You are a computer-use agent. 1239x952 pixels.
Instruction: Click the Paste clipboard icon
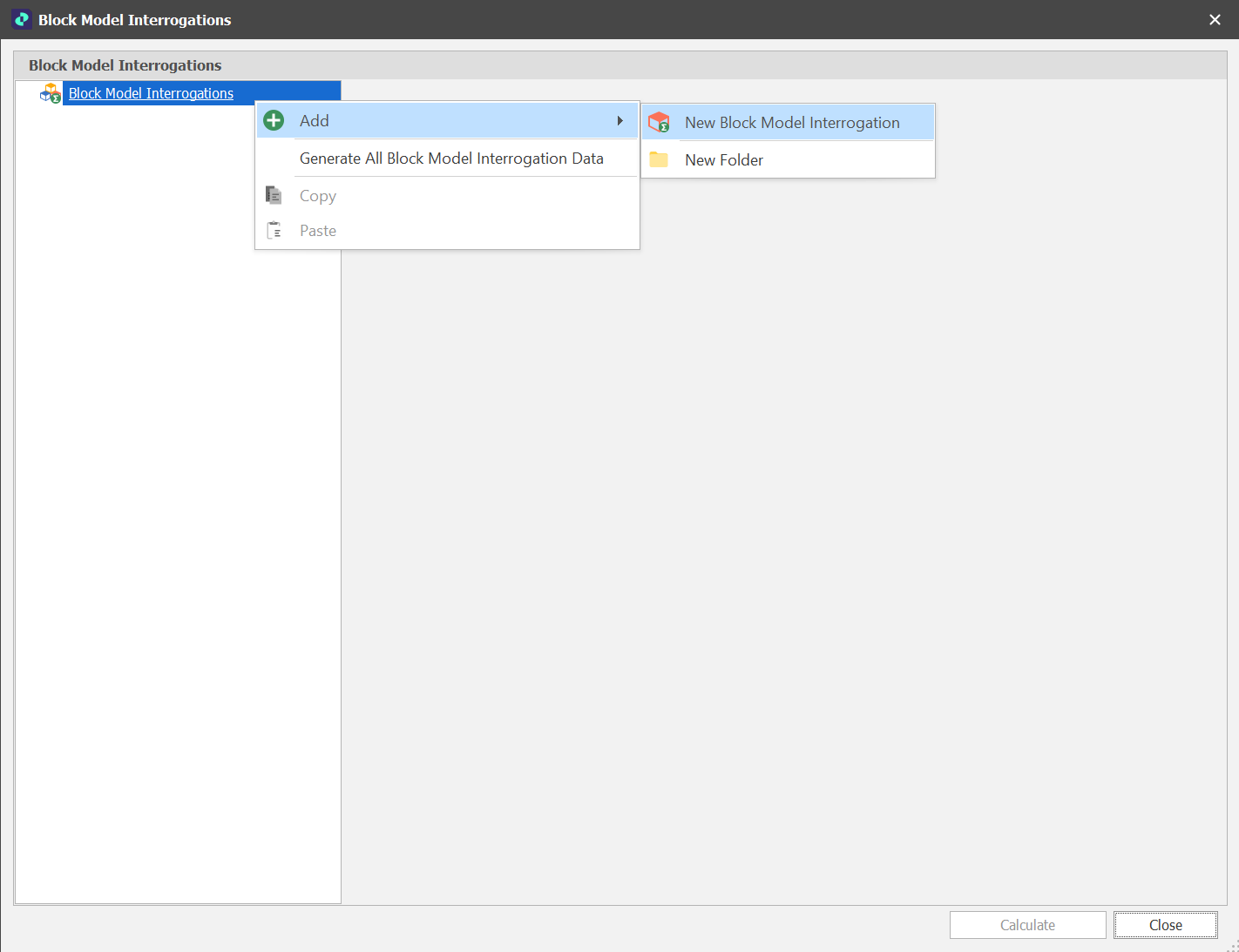274,231
